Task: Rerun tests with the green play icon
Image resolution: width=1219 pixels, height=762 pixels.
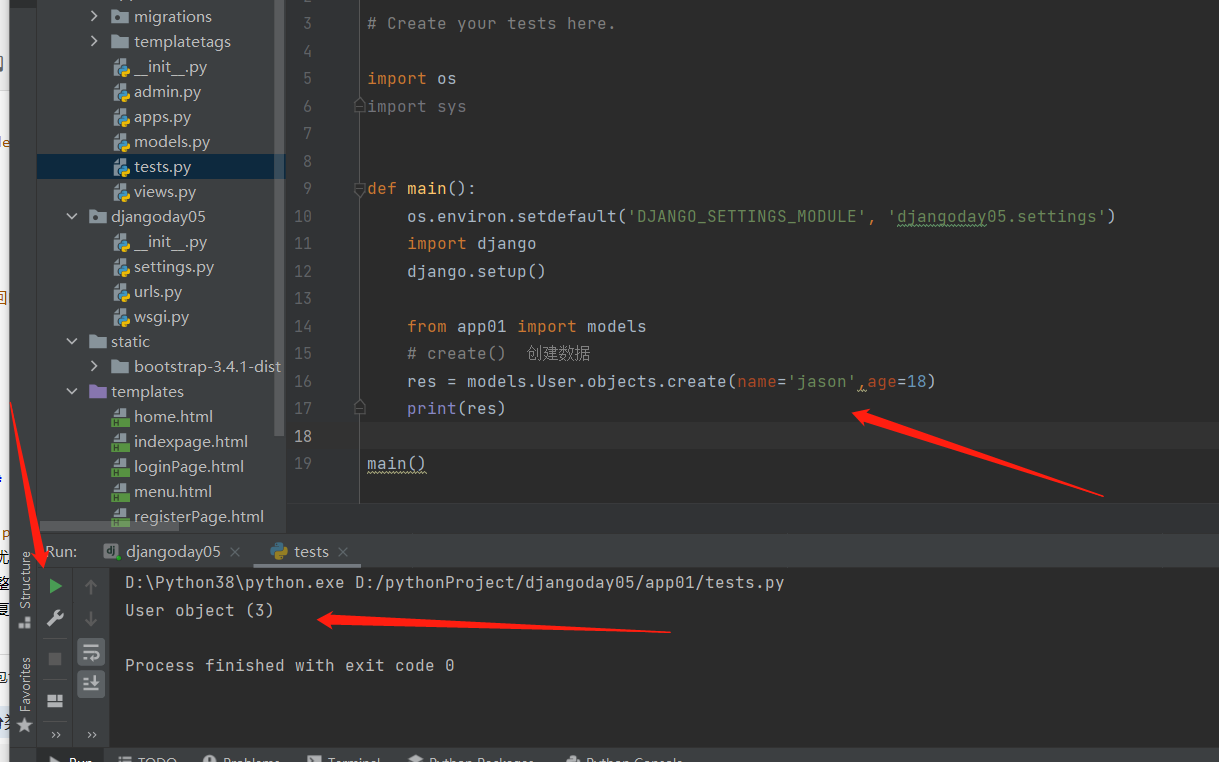Action: [56, 586]
